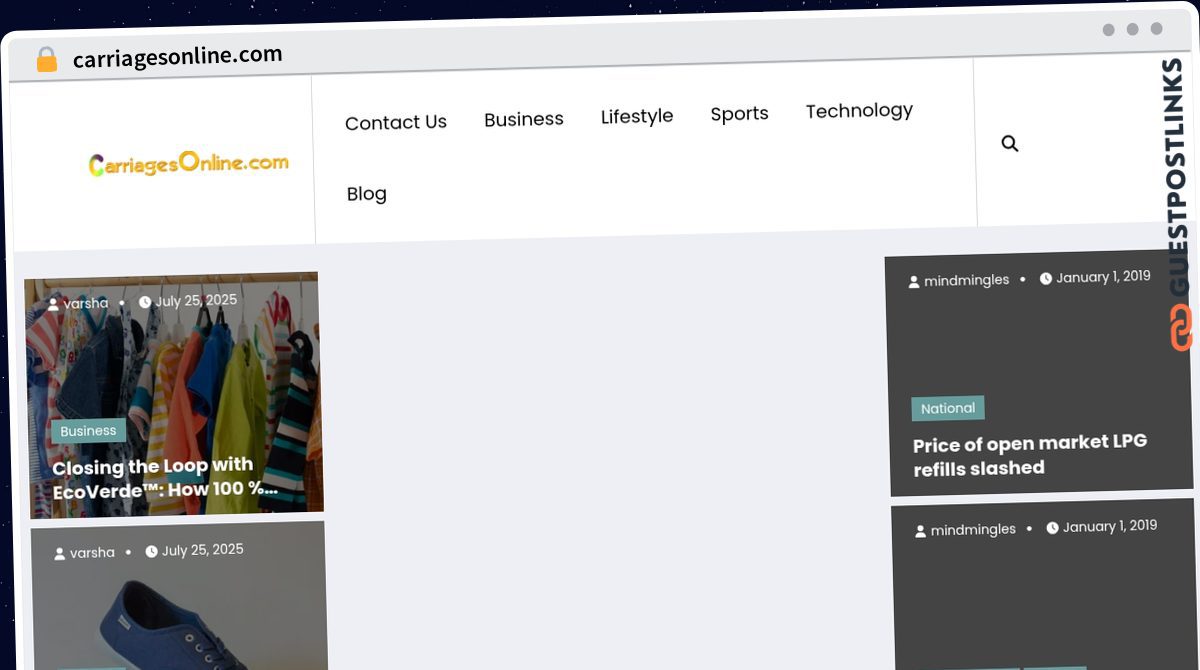The image size is (1200, 670).
Task: Click user icon on lower mindmingles card
Action: coord(921,531)
